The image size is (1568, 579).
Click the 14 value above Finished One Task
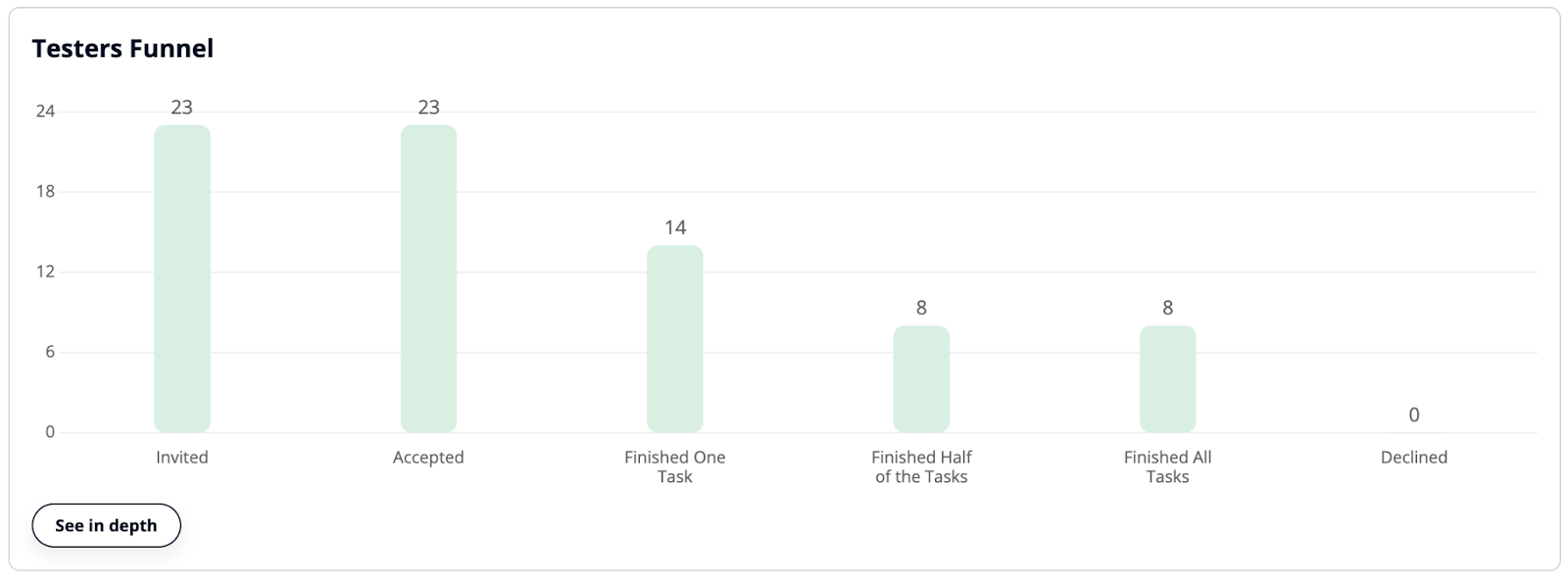pyautogui.click(x=675, y=227)
